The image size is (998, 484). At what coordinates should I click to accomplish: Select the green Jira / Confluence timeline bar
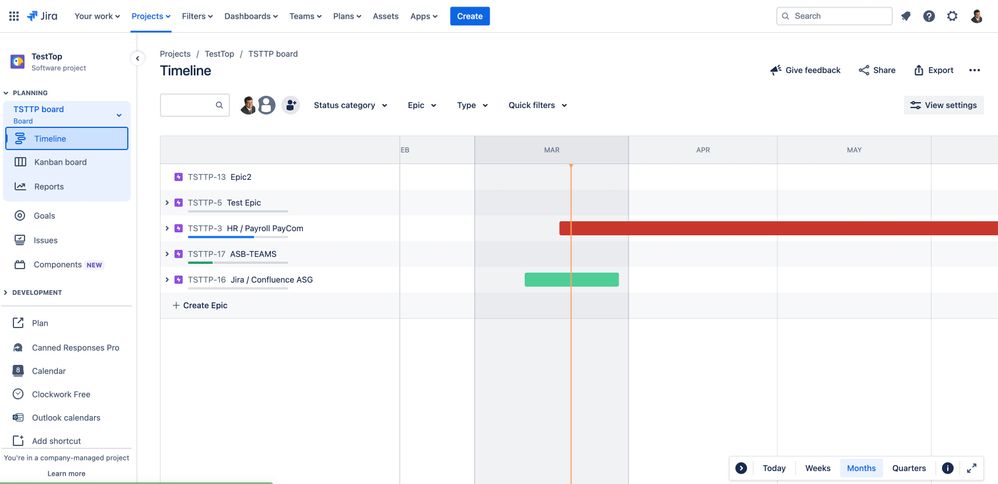pyautogui.click(x=572, y=280)
